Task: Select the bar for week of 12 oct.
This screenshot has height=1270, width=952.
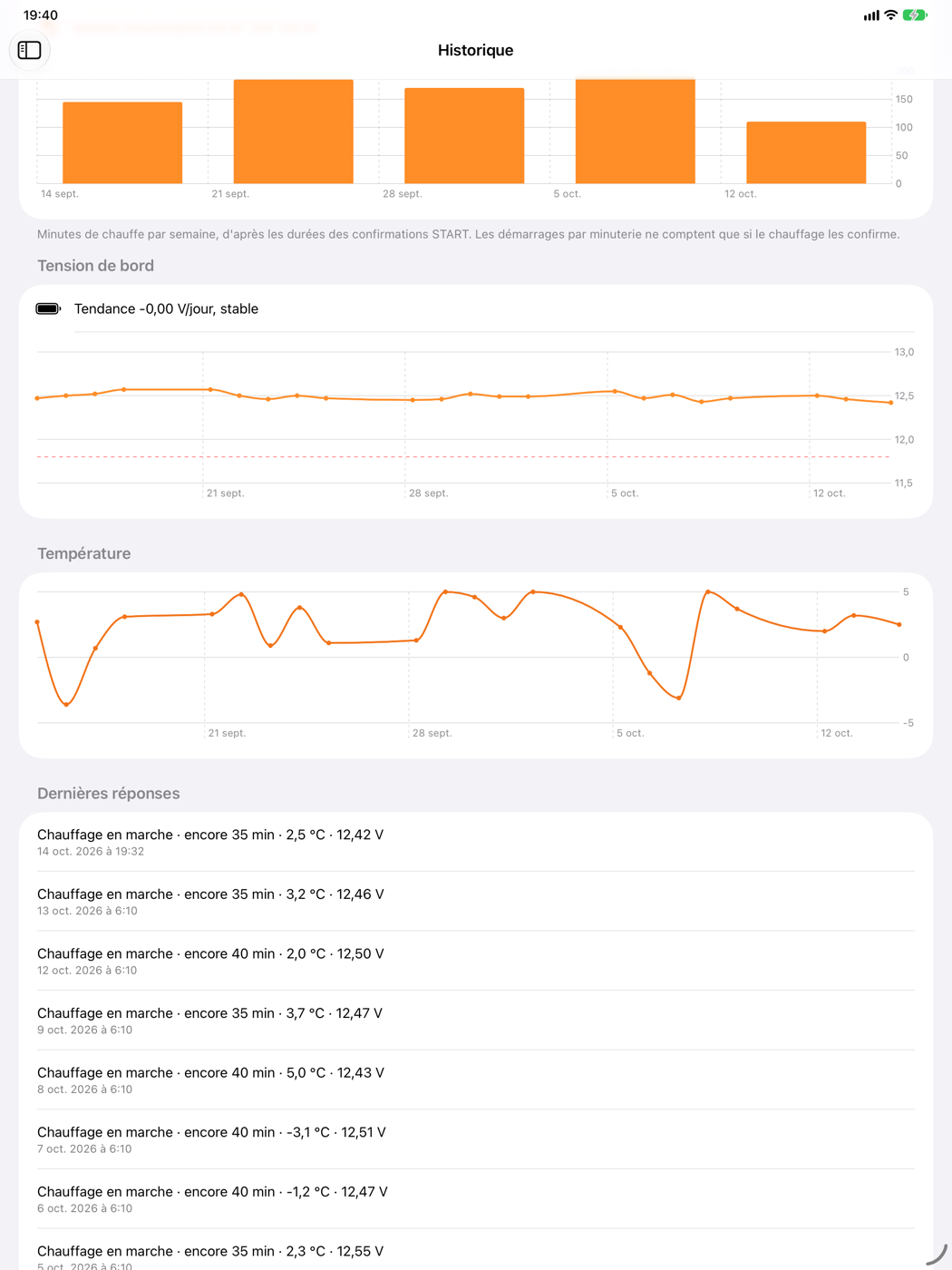Action: 806,152
